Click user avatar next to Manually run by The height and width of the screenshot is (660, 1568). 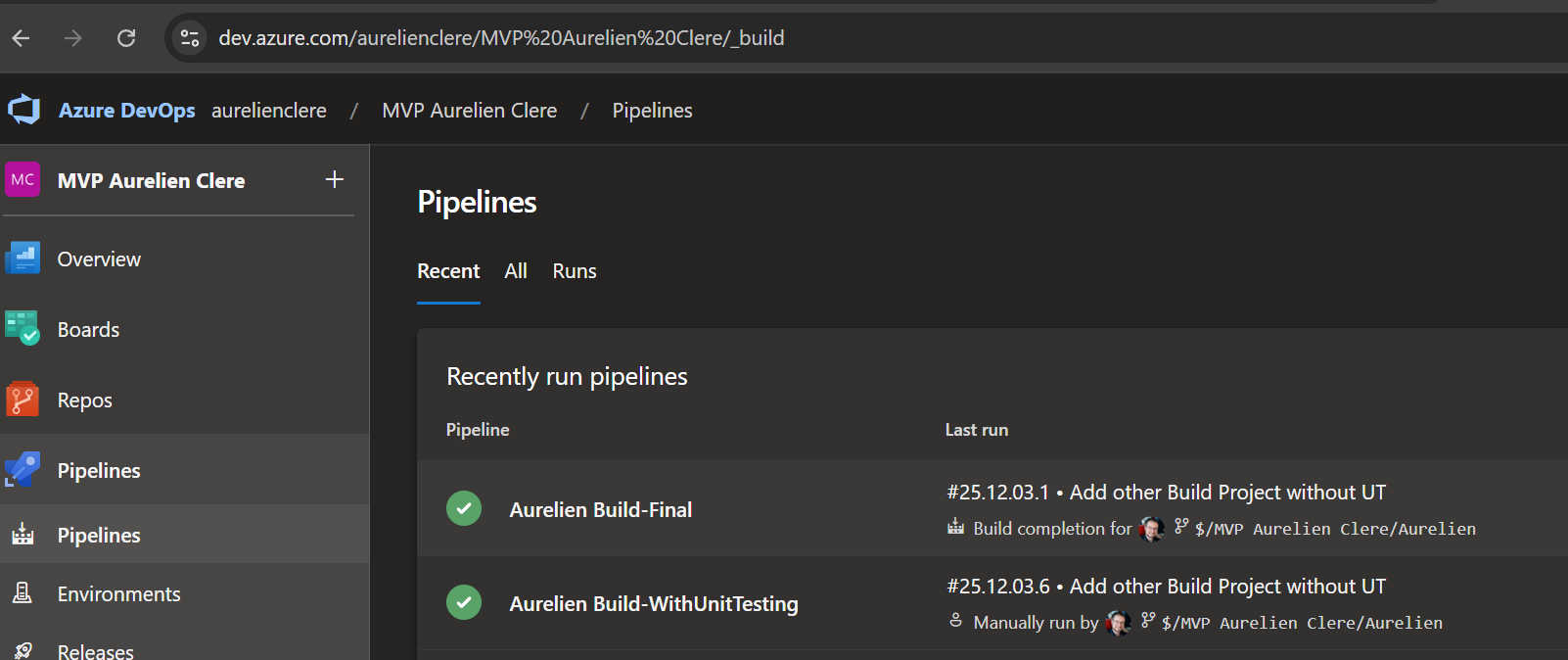click(1118, 623)
